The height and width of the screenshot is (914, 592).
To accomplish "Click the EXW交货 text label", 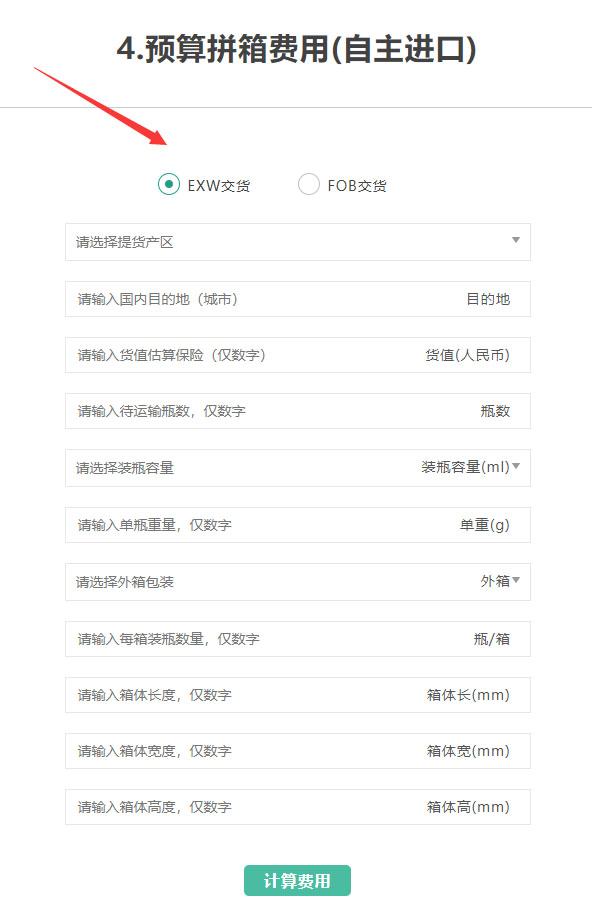I will pos(219,186).
